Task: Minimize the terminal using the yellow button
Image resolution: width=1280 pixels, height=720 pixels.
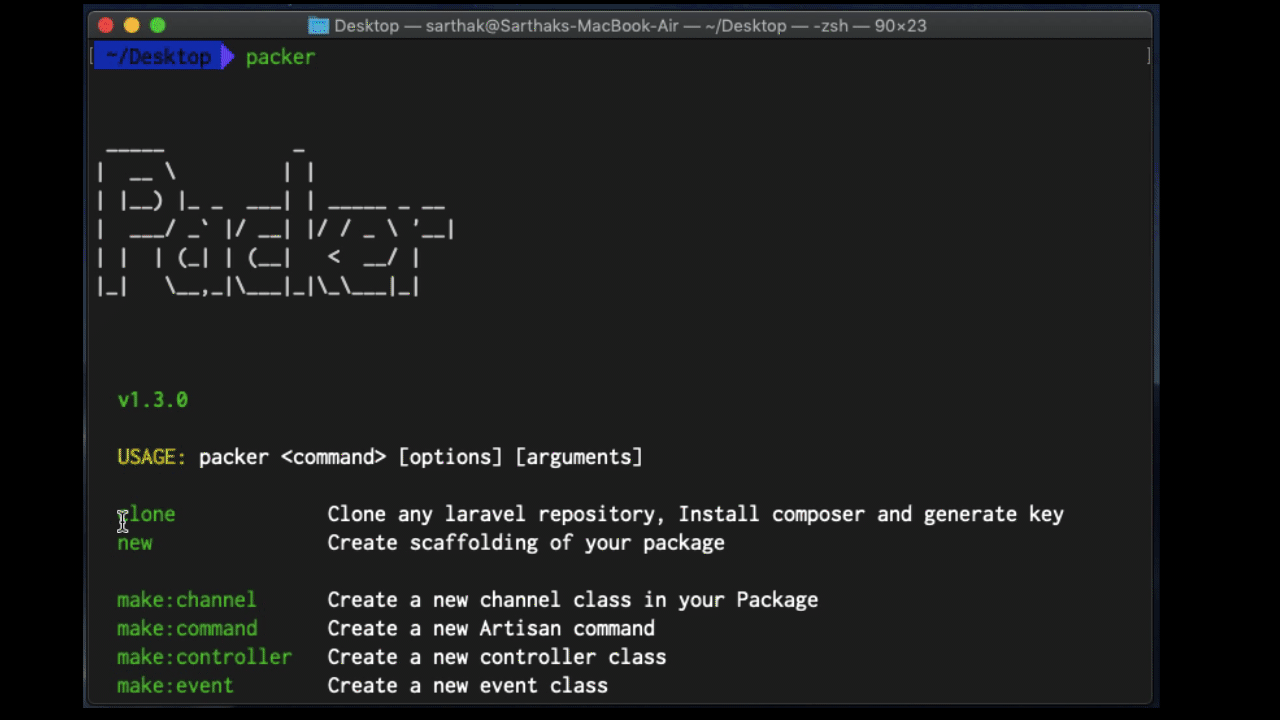Action: [132, 25]
